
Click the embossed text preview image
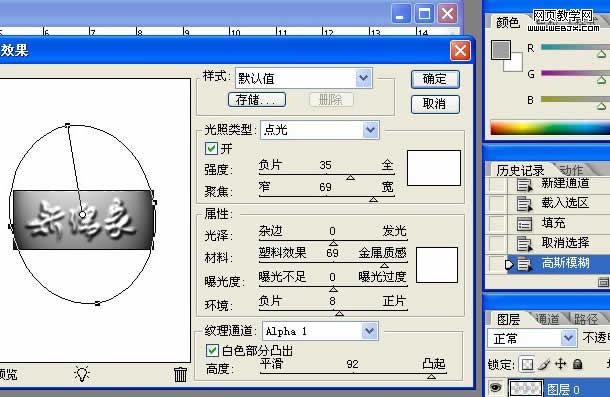pos(83,220)
